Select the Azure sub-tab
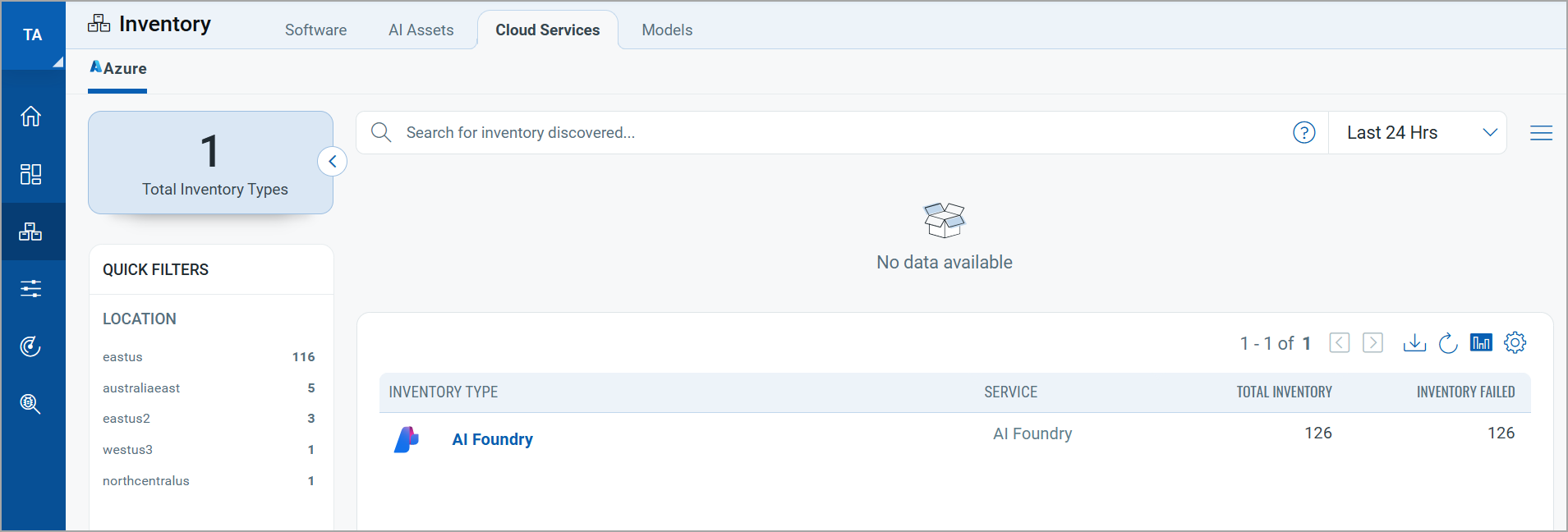 point(117,69)
